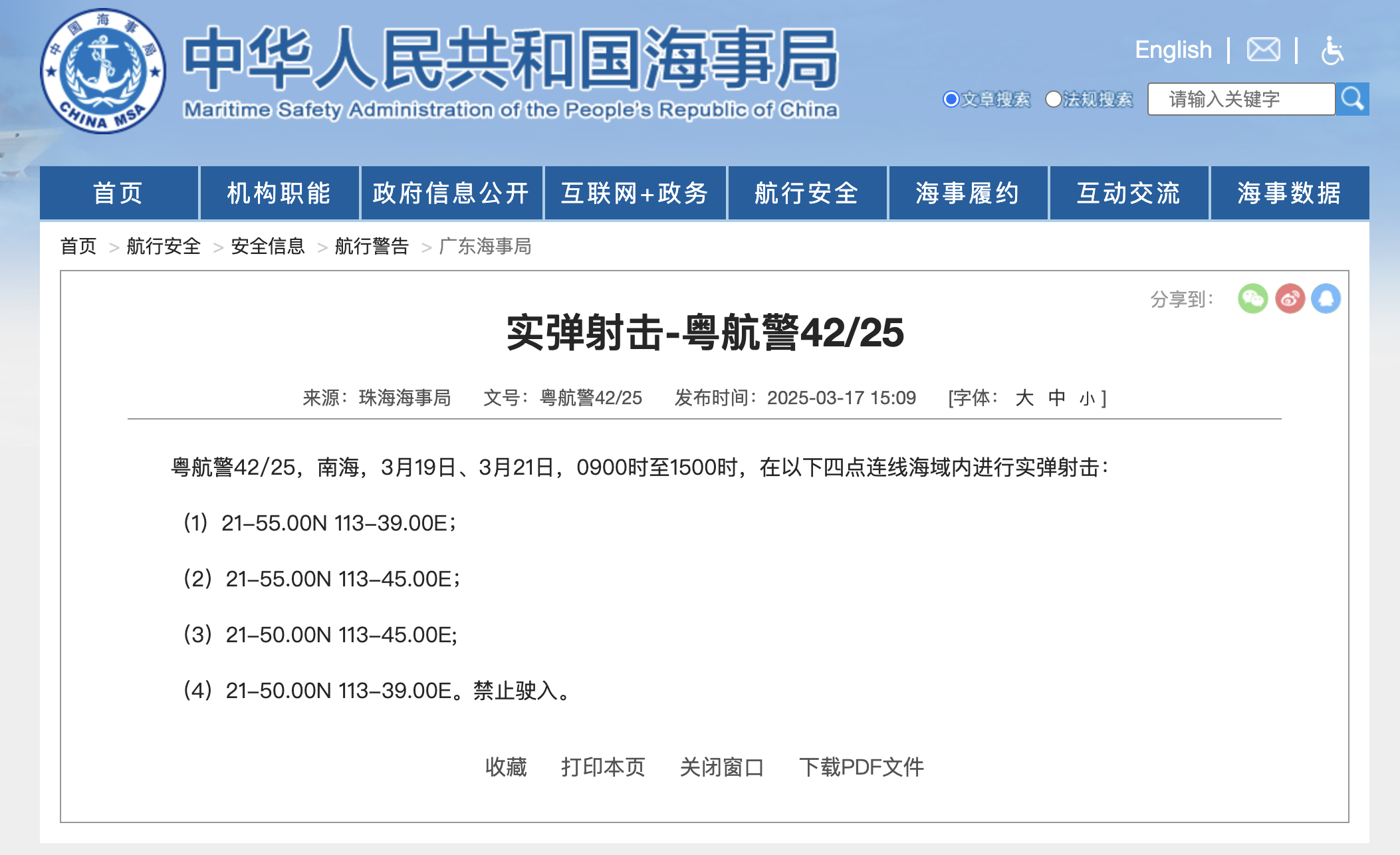Open the accessibility wheelchair icon
This screenshot has height=855, width=1400.
[1332, 51]
